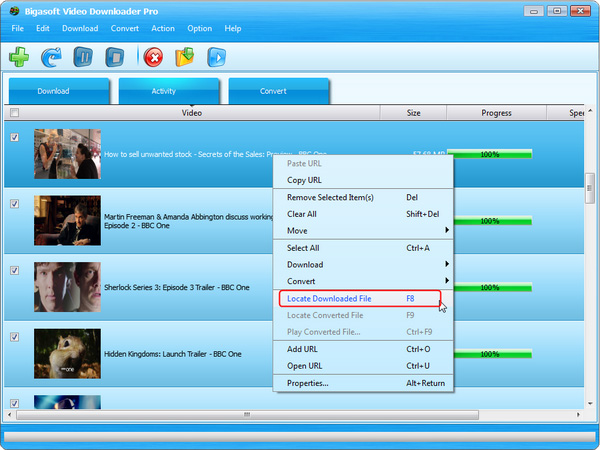Open the File menu
Image resolution: width=600 pixels, height=450 pixels.
(x=18, y=28)
